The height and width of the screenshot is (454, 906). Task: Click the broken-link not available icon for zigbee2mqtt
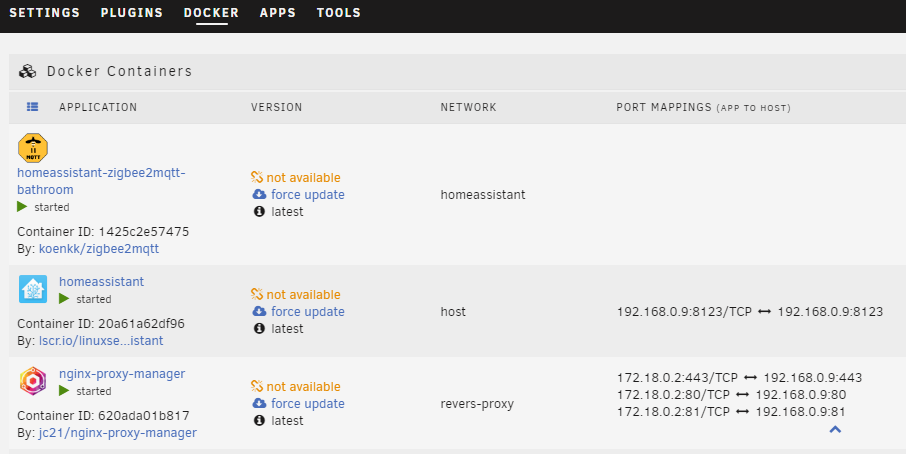[x=257, y=177]
